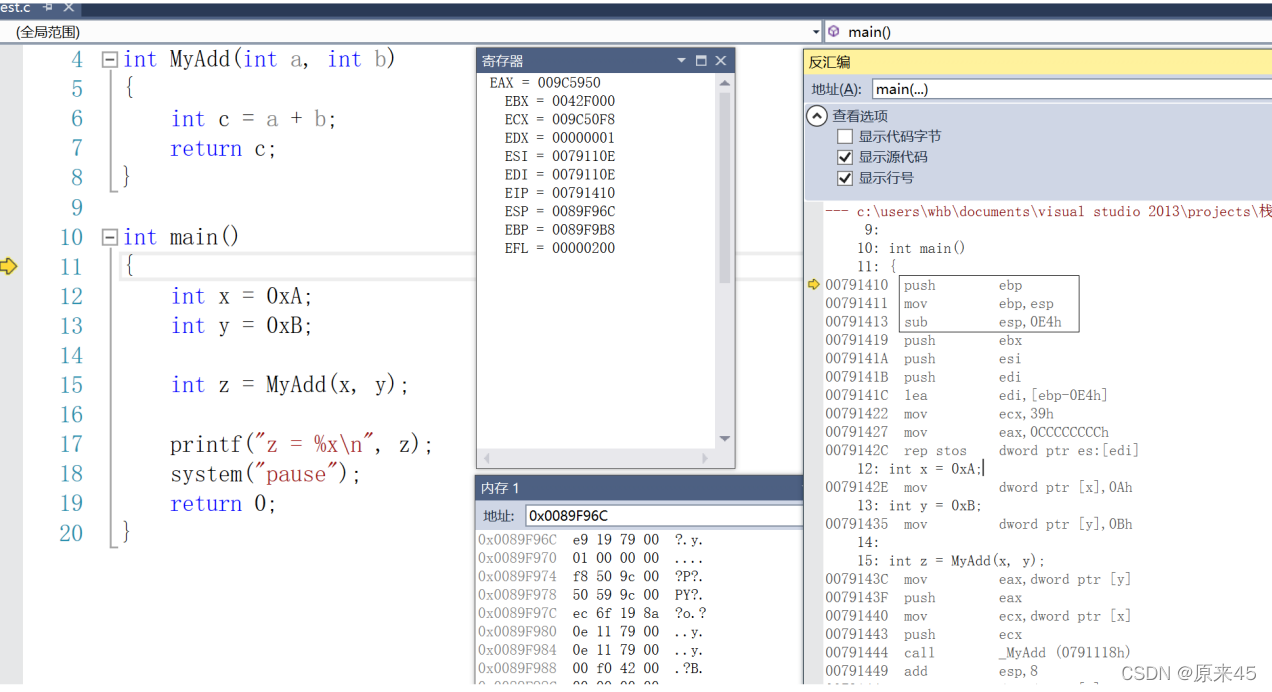Screen dimensions: 1272x692
Task: Click the registers window scroll-up arrow
Action: 726,82
